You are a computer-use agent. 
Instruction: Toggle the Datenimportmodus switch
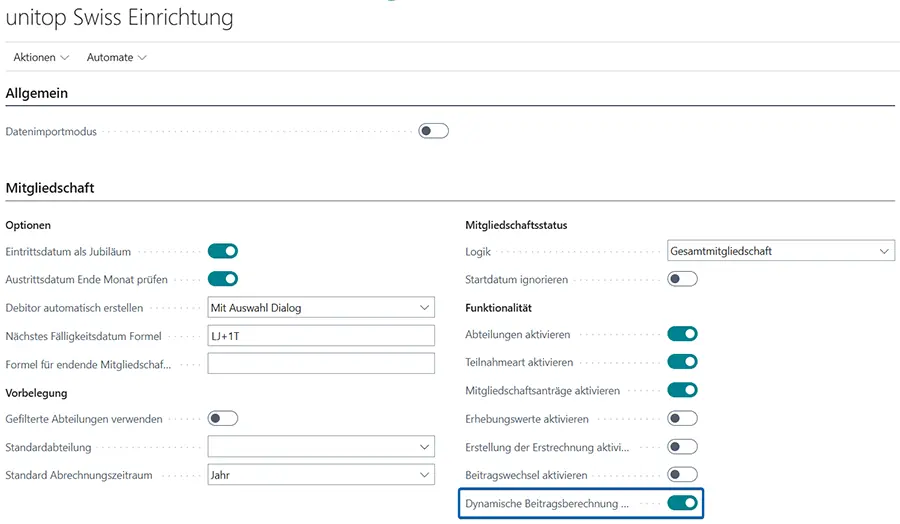pos(433,131)
